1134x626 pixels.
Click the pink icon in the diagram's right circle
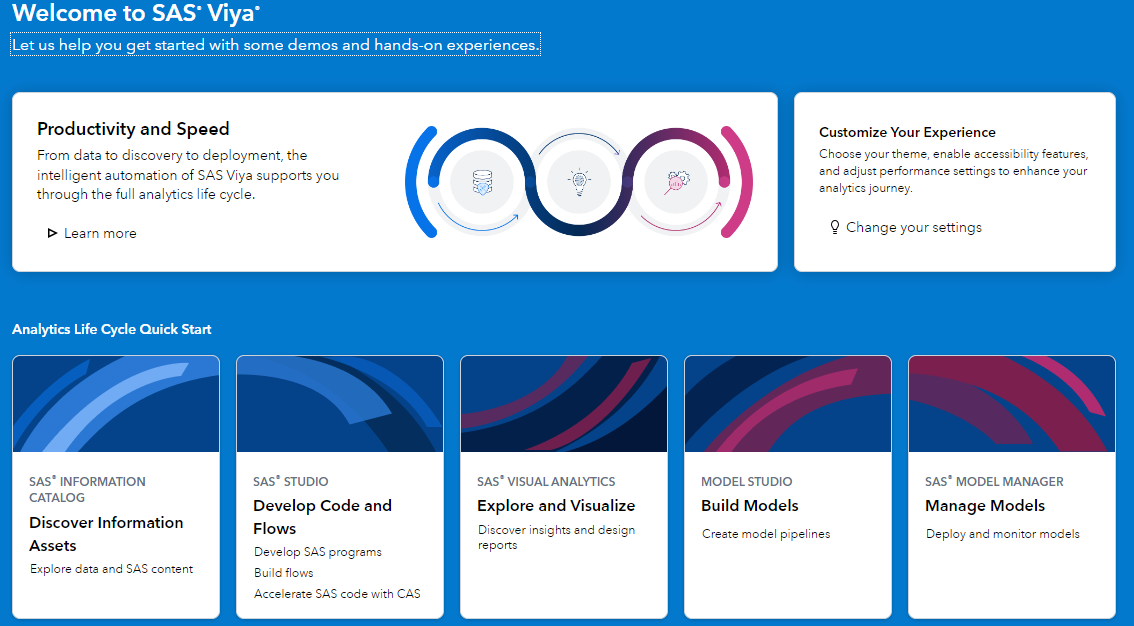(677, 182)
